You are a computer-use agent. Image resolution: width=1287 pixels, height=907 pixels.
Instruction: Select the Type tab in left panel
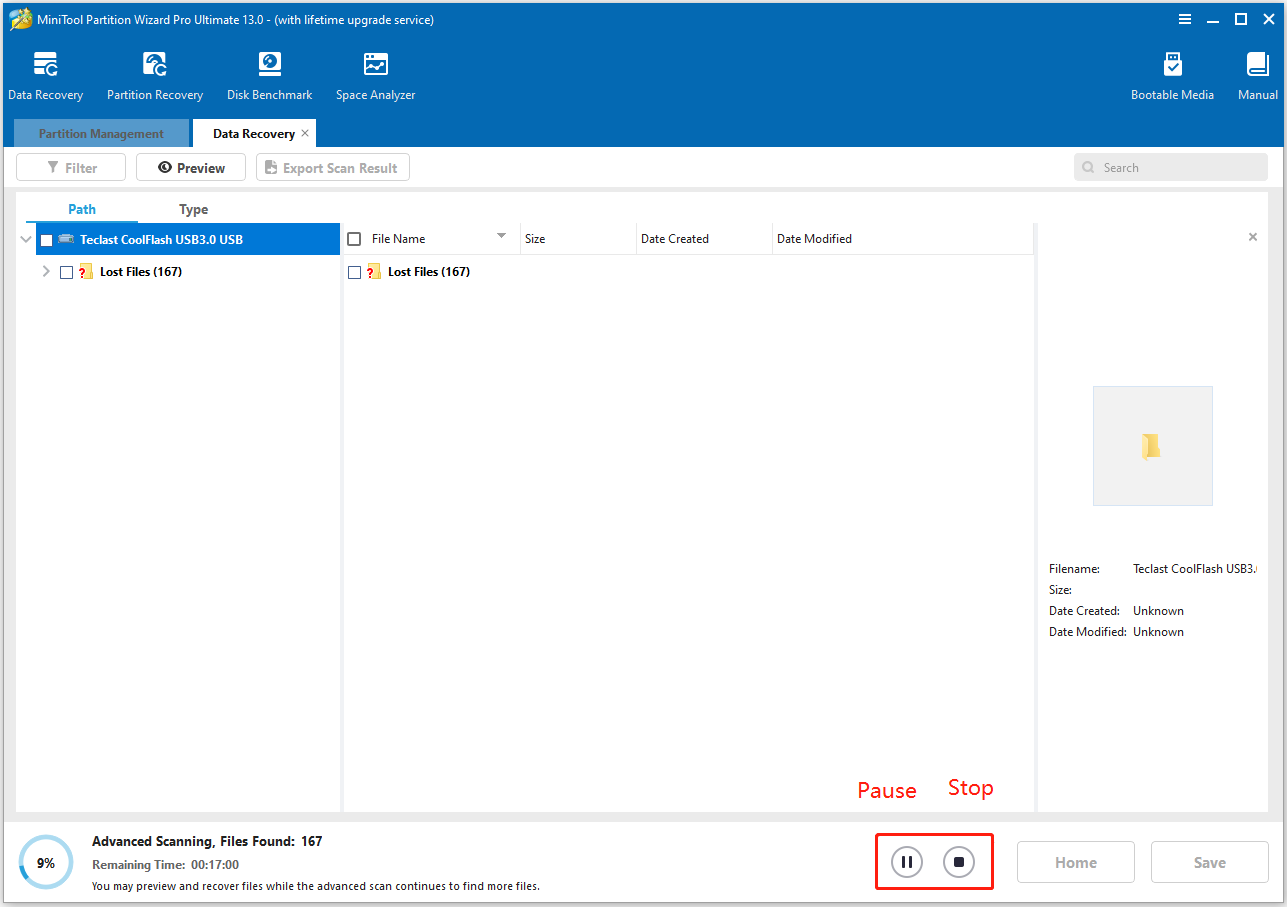[193, 209]
